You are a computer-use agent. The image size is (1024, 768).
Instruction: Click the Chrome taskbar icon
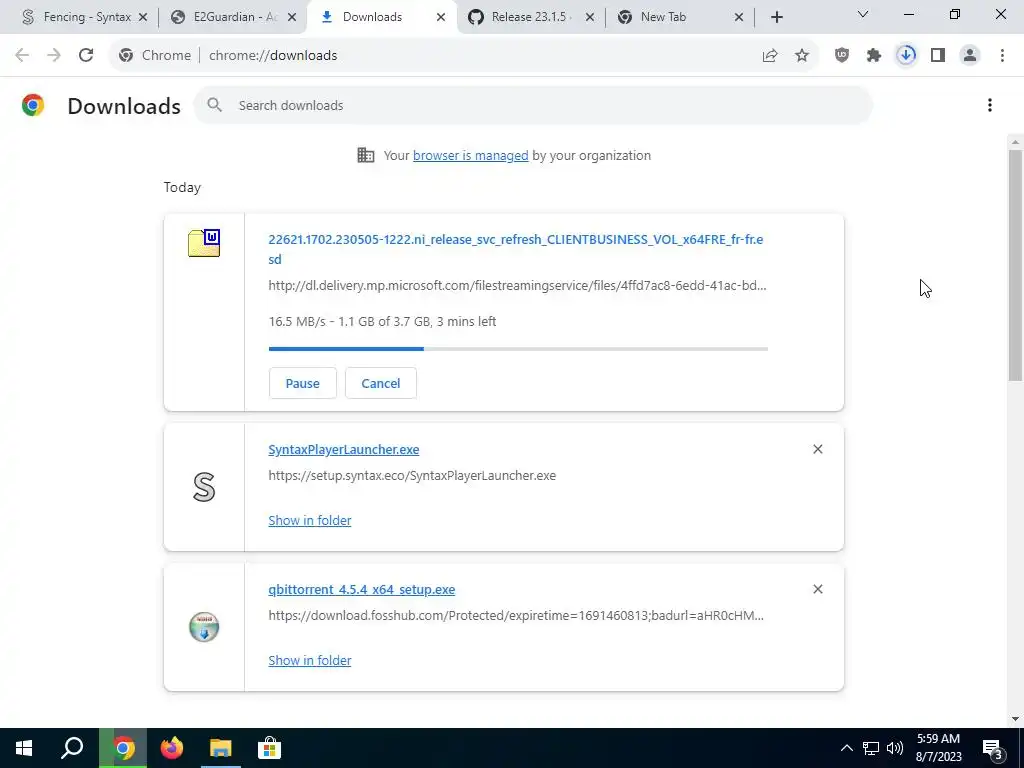coord(123,748)
